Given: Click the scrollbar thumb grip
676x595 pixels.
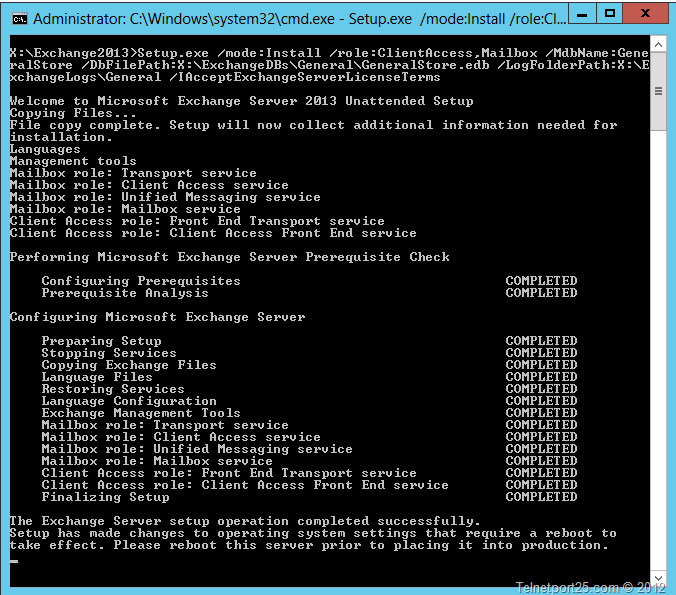Looking at the screenshot, I should pyautogui.click(x=658, y=92).
